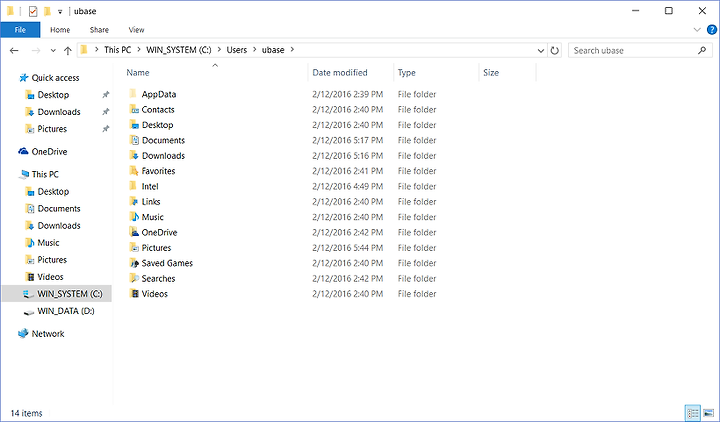Select pinned Pictures under Quick access
The width and height of the screenshot is (720, 422).
click(52, 129)
